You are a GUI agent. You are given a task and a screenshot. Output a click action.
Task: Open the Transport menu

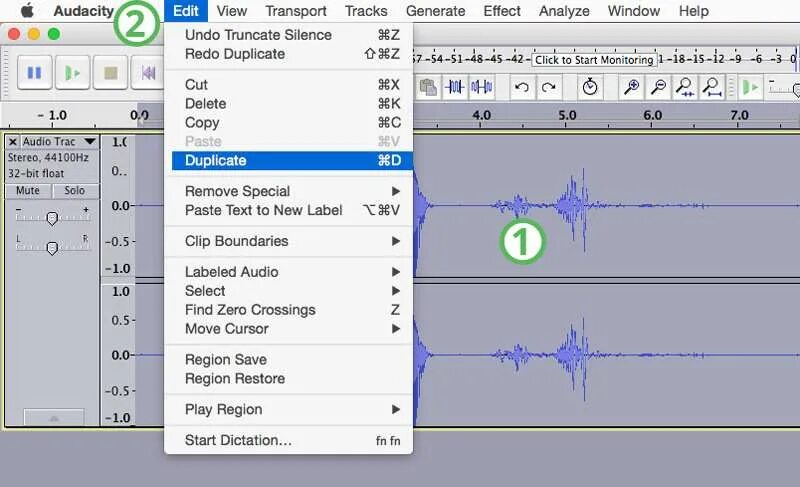[x=296, y=11]
